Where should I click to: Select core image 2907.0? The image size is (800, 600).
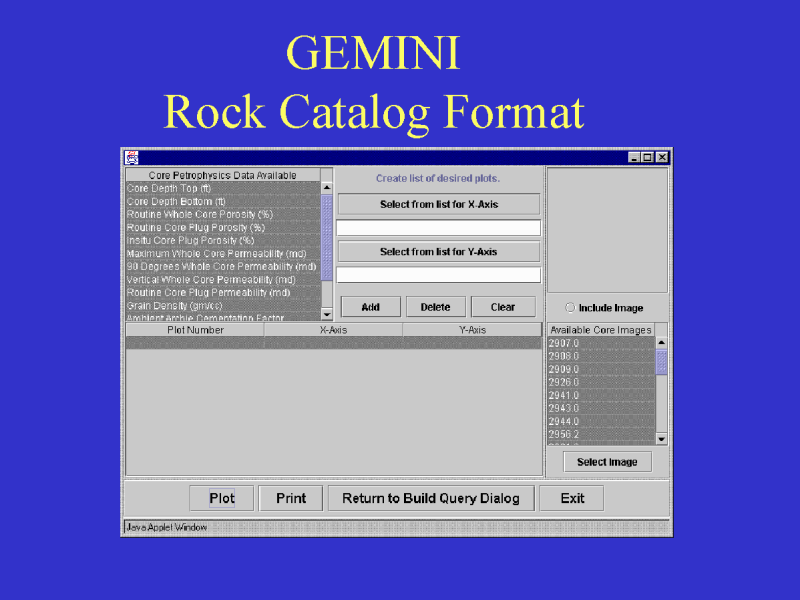(602, 343)
